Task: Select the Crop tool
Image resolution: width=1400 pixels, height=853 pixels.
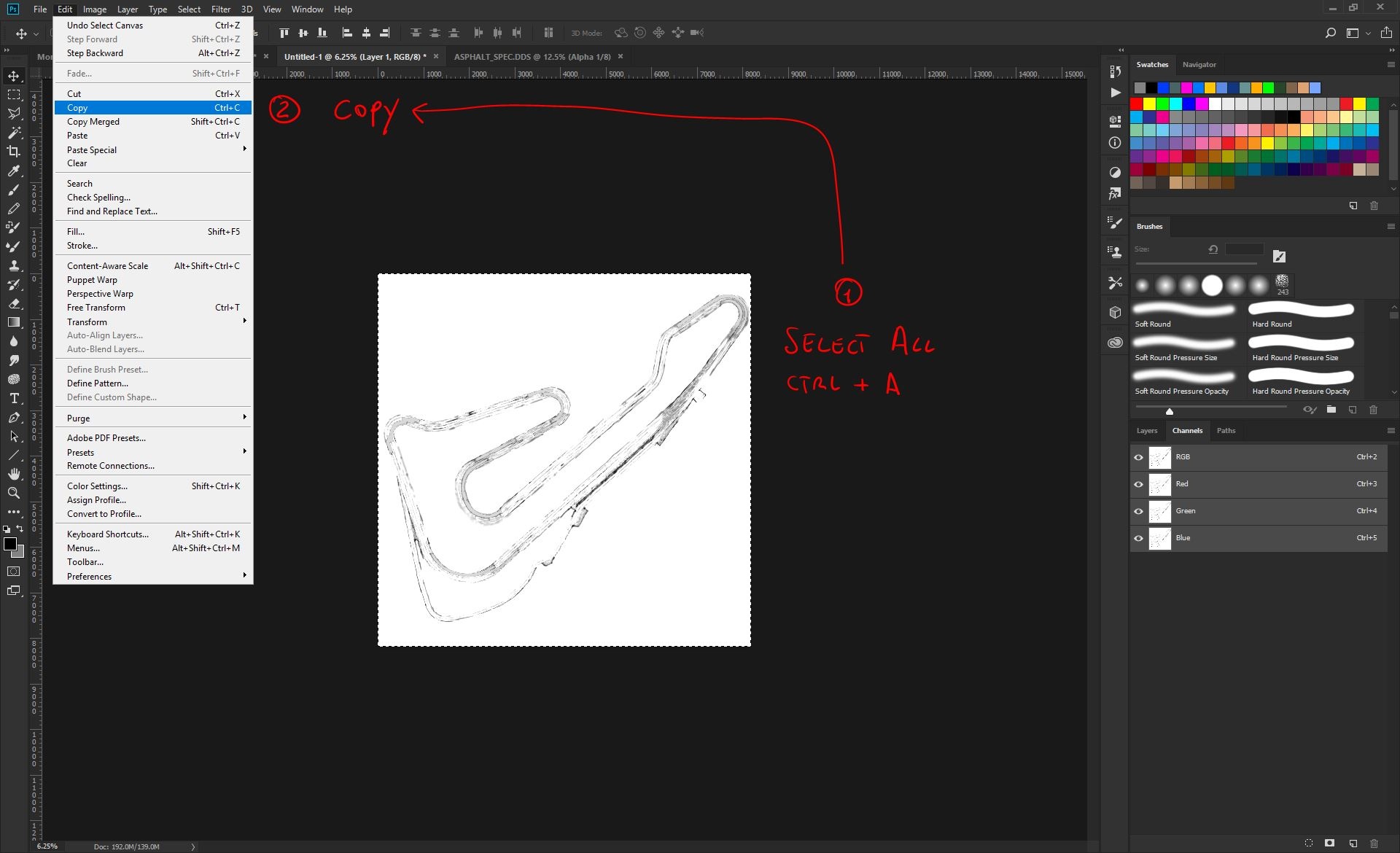Action: 14,152
